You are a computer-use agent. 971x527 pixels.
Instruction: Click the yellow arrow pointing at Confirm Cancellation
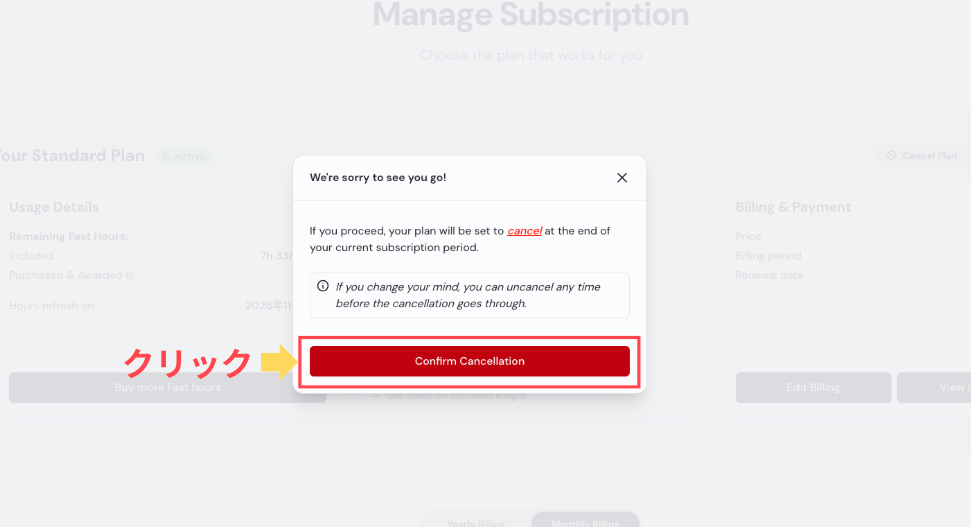click(279, 362)
